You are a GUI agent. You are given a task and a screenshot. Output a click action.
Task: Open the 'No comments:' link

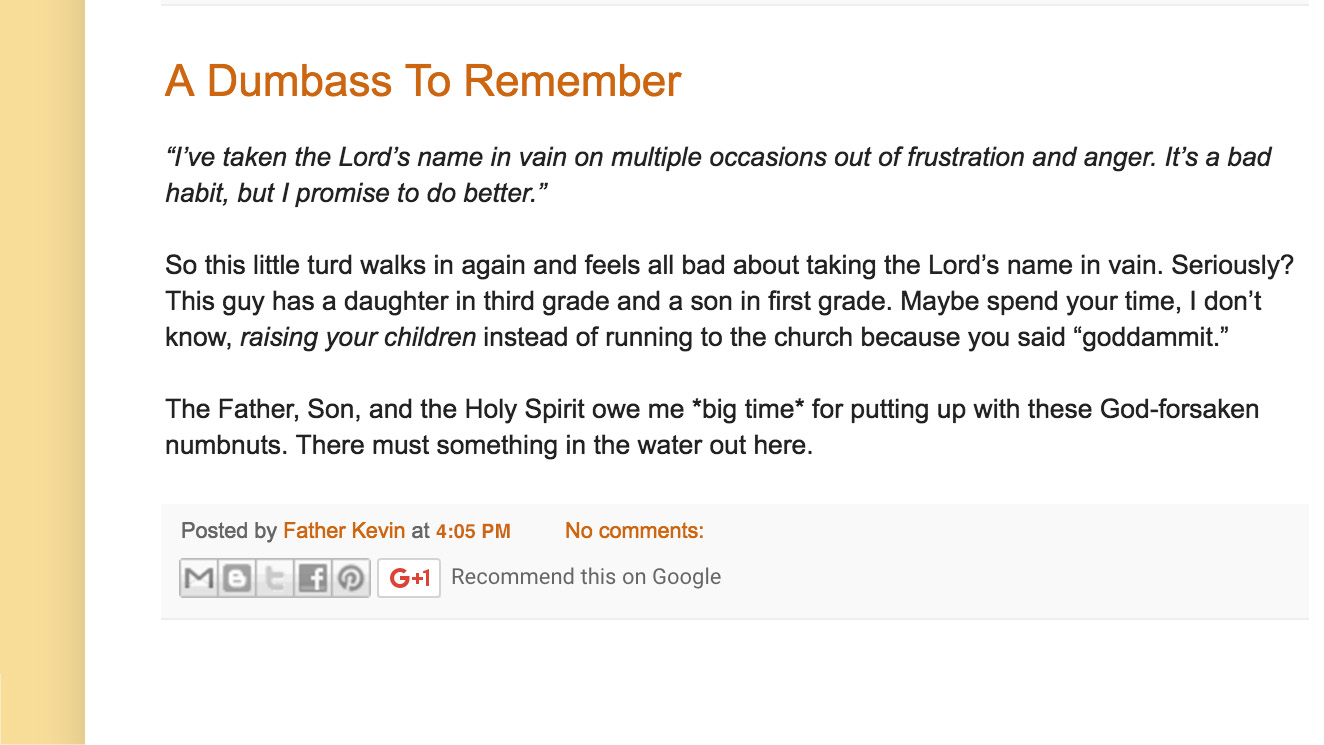(634, 531)
